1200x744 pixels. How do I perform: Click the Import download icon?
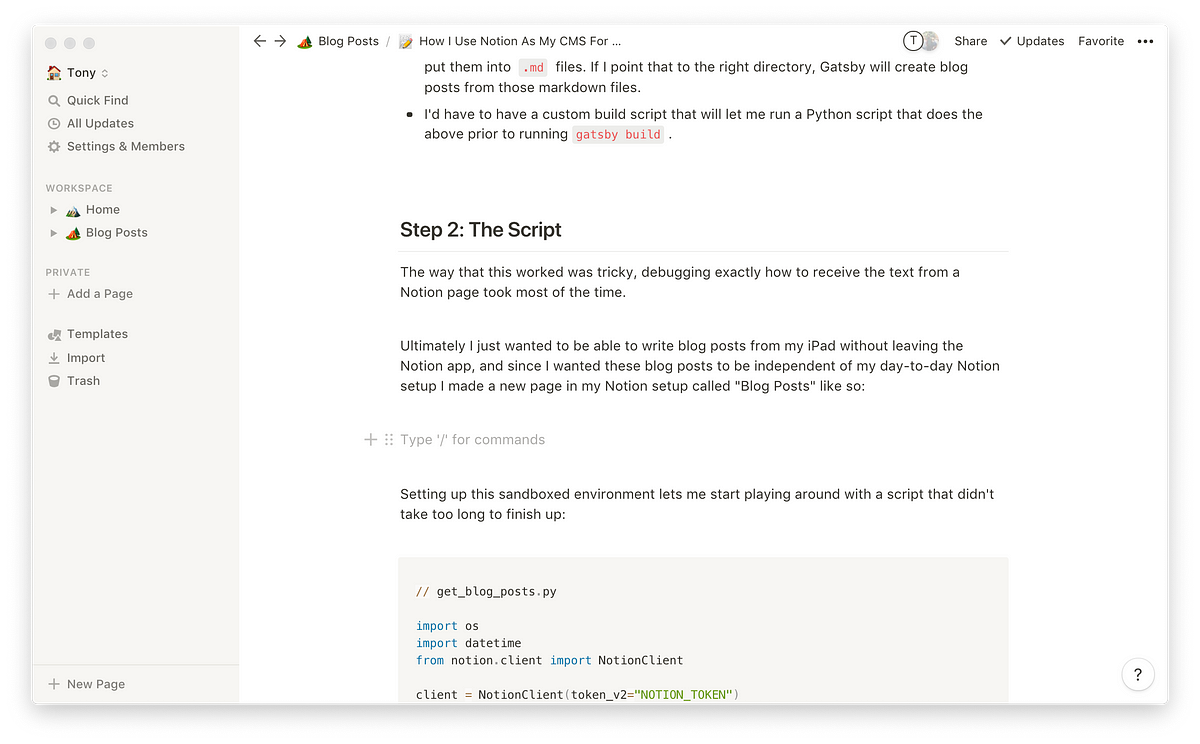pos(54,358)
